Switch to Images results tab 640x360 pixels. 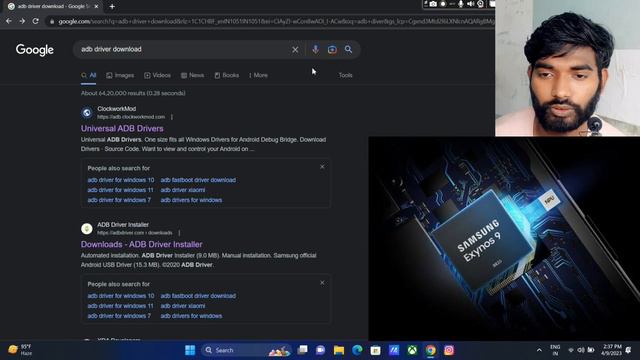[120, 75]
